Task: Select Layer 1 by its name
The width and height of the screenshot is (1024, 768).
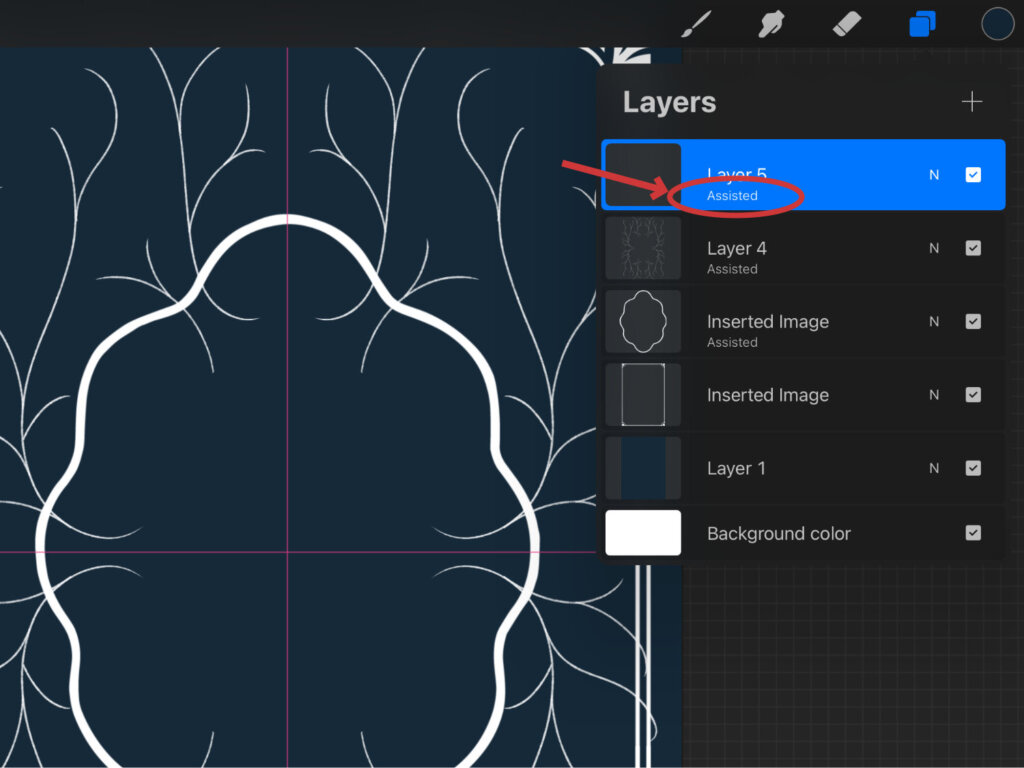Action: (736, 468)
